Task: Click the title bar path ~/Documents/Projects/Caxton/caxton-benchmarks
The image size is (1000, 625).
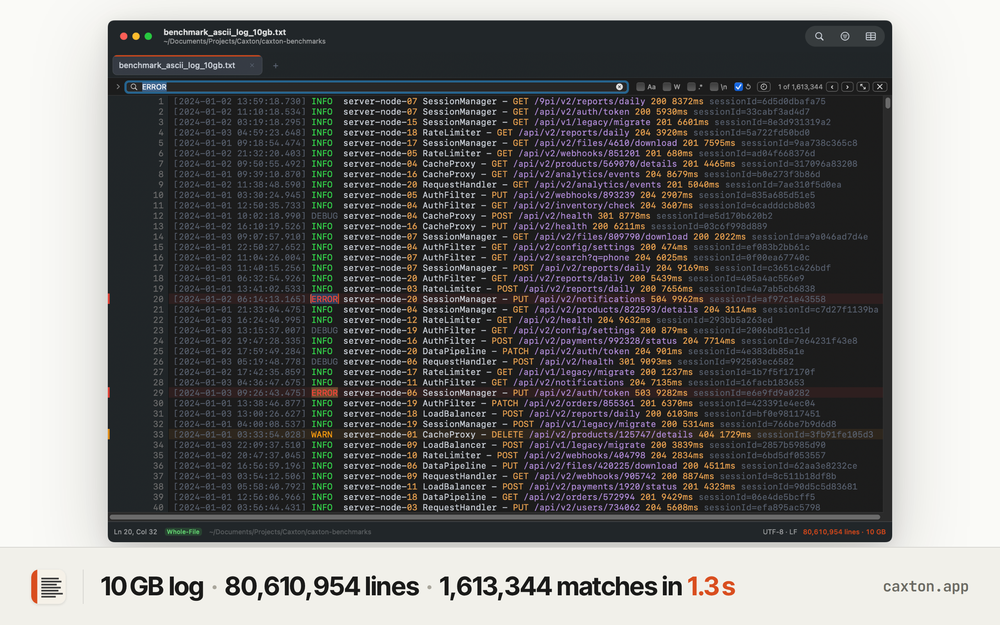Action: [x=244, y=41]
